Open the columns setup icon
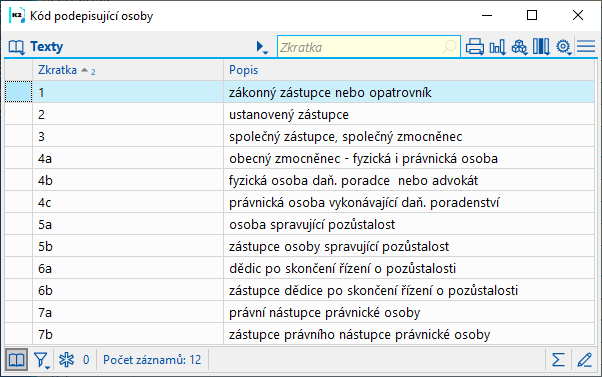The width and height of the screenshot is (602, 377). pos(541,47)
